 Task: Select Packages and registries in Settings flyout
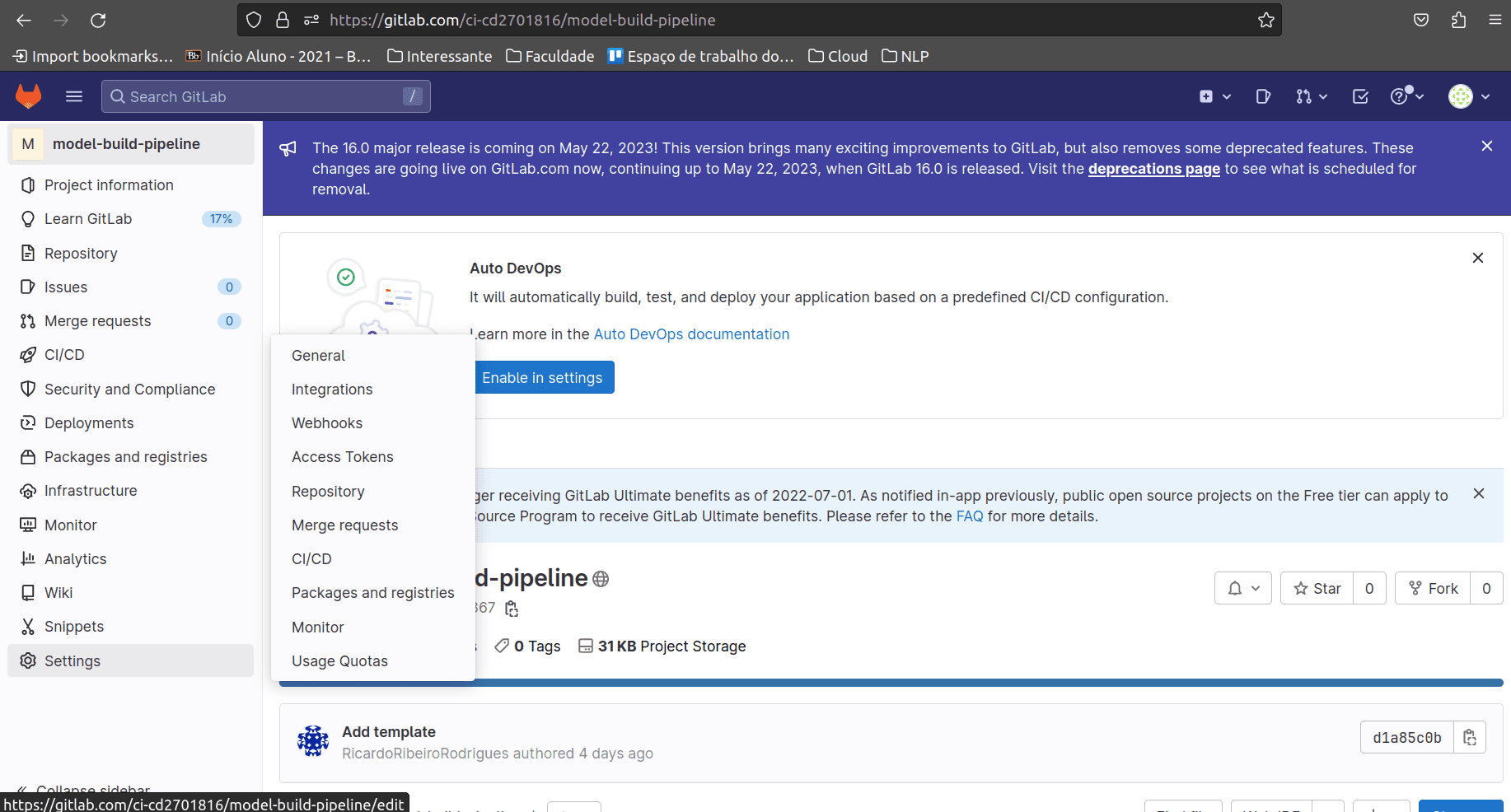tap(373, 593)
